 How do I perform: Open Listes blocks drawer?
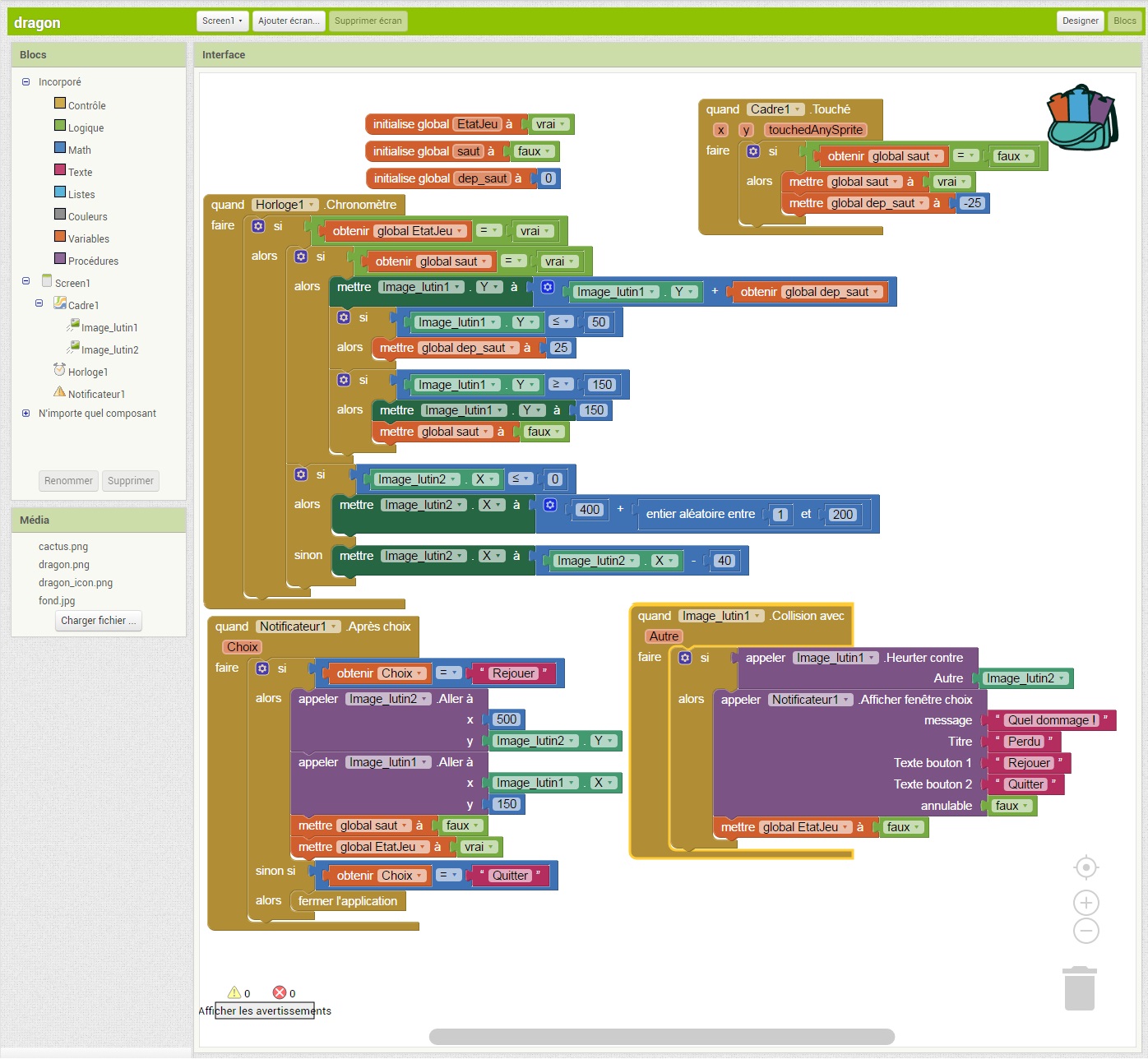point(81,194)
